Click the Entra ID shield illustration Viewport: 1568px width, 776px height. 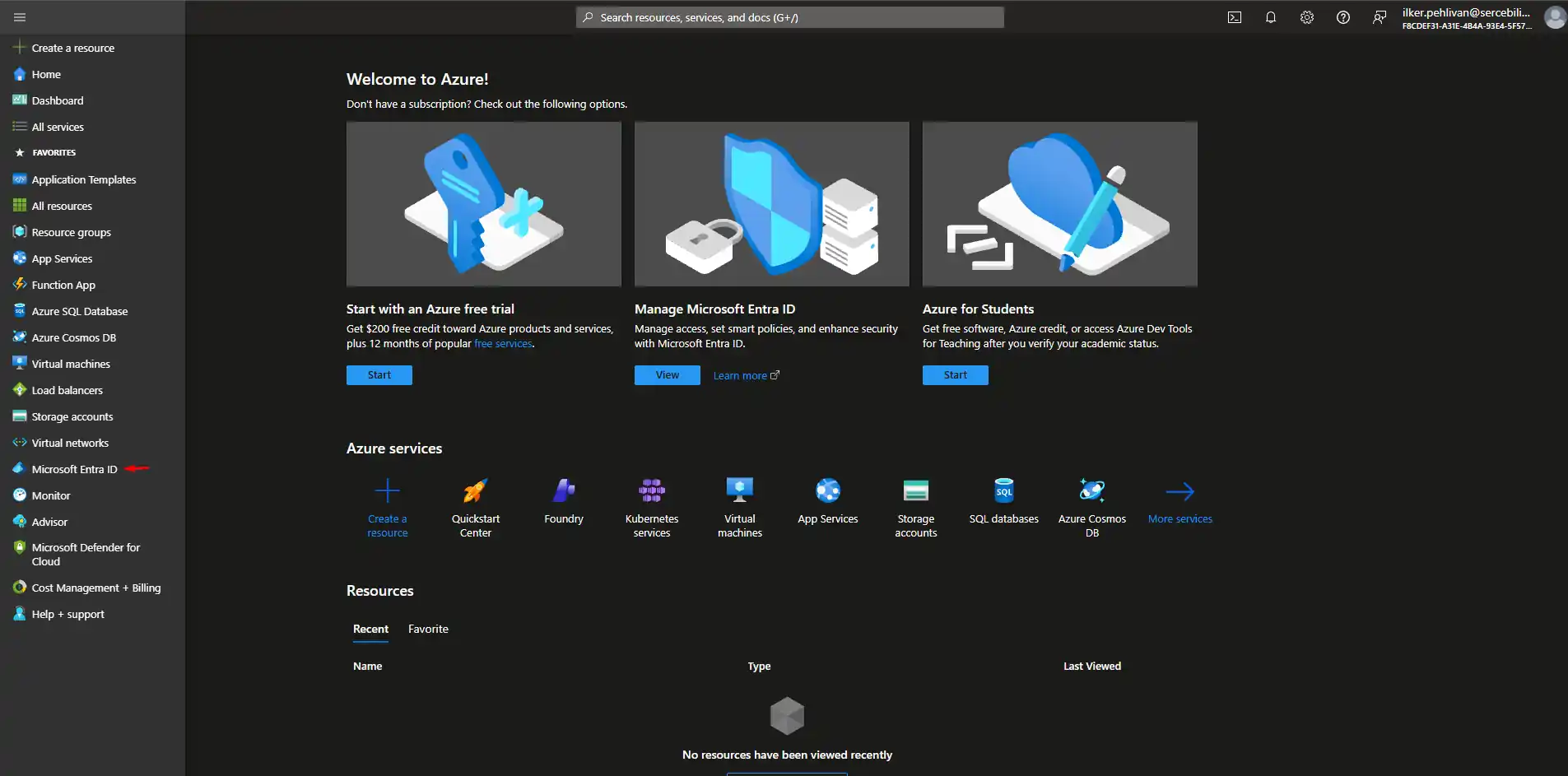(772, 204)
